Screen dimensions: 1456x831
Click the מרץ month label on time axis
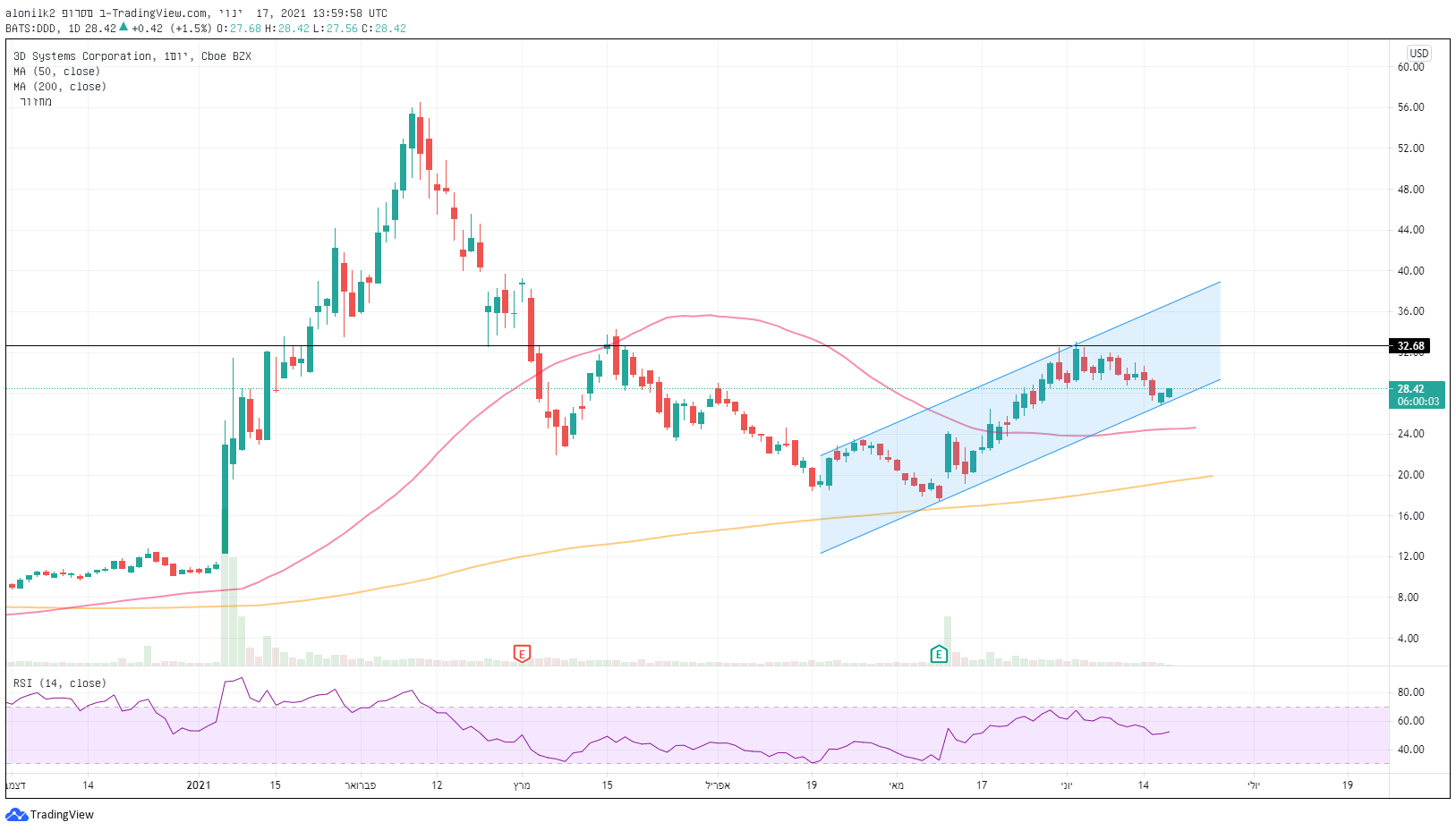(522, 785)
